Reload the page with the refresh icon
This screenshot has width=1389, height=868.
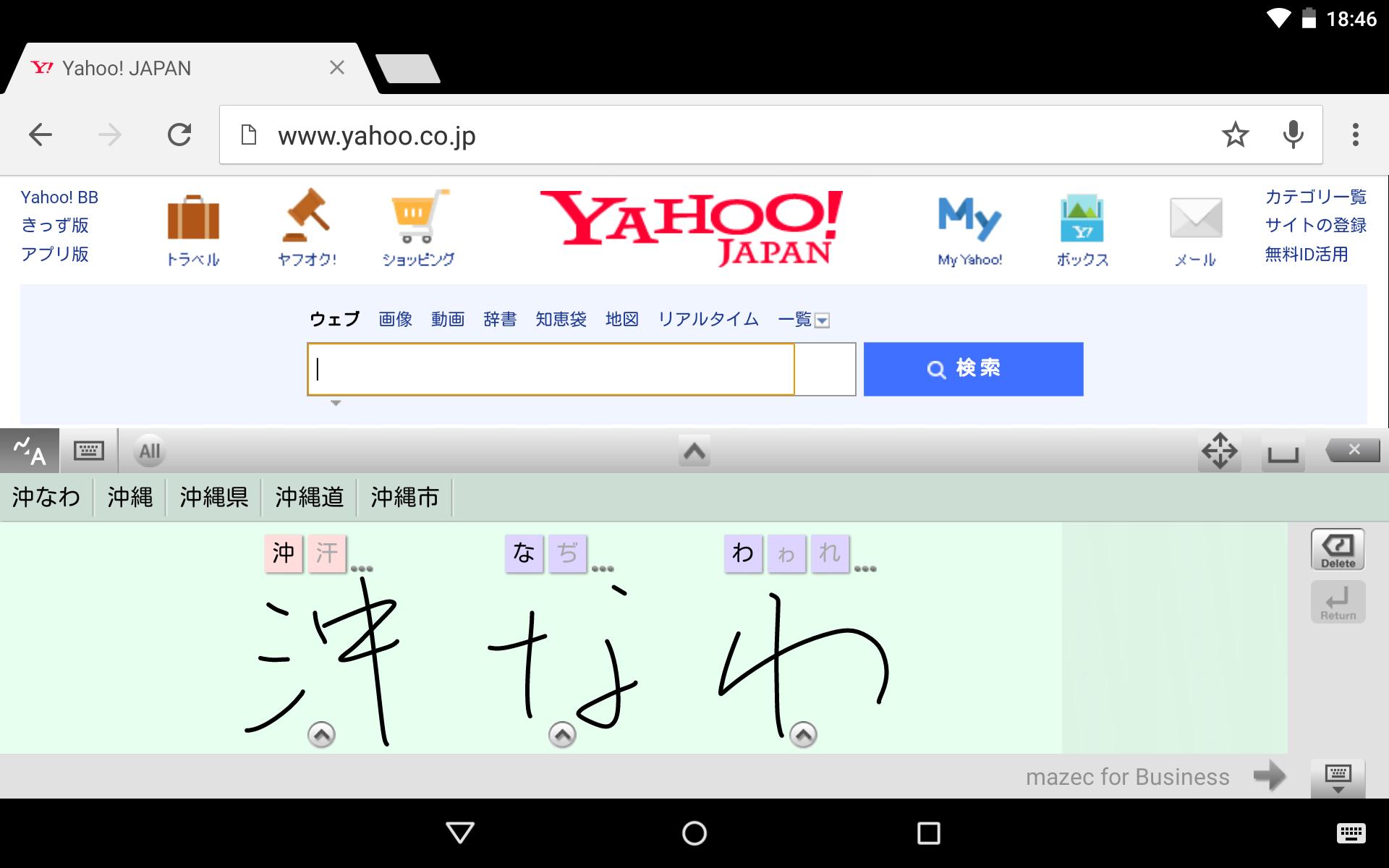click(x=179, y=134)
